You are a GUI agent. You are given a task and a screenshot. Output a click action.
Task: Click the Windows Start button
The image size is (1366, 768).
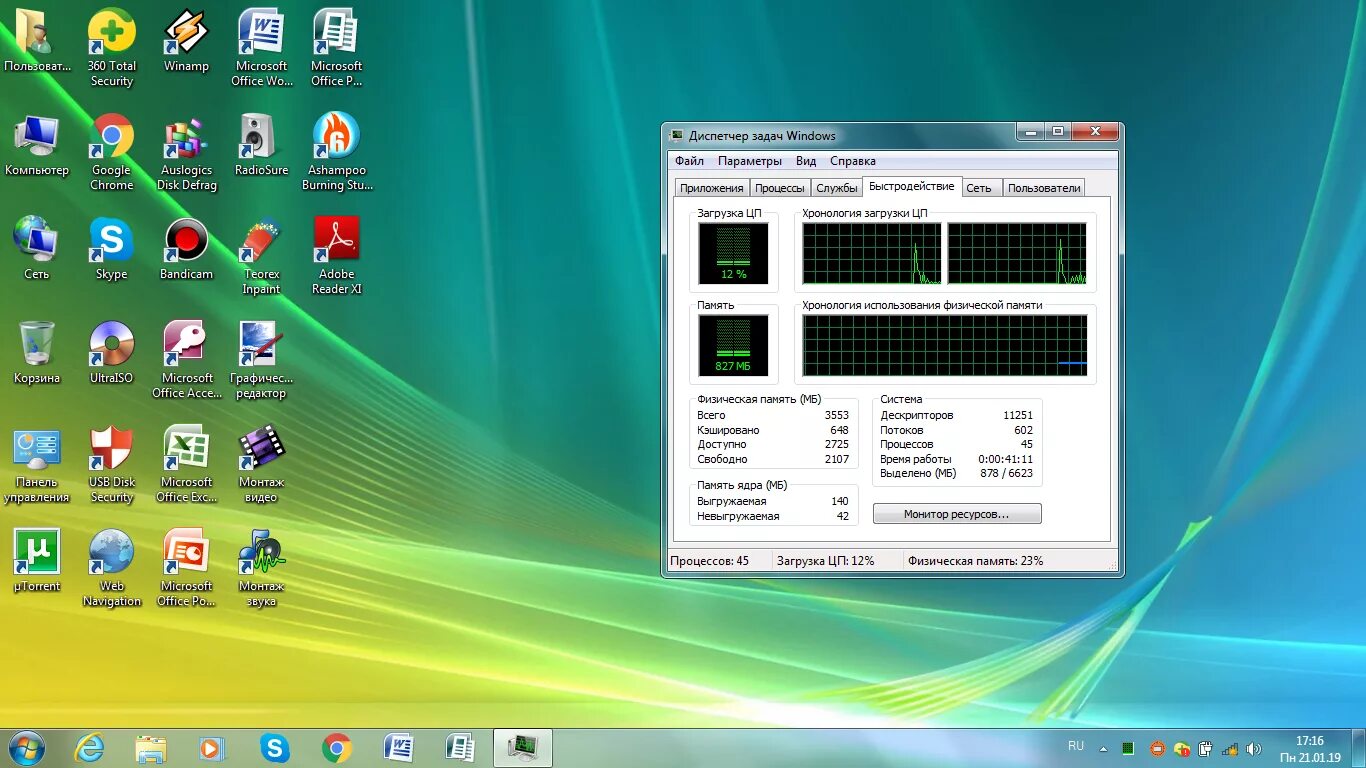(x=27, y=747)
